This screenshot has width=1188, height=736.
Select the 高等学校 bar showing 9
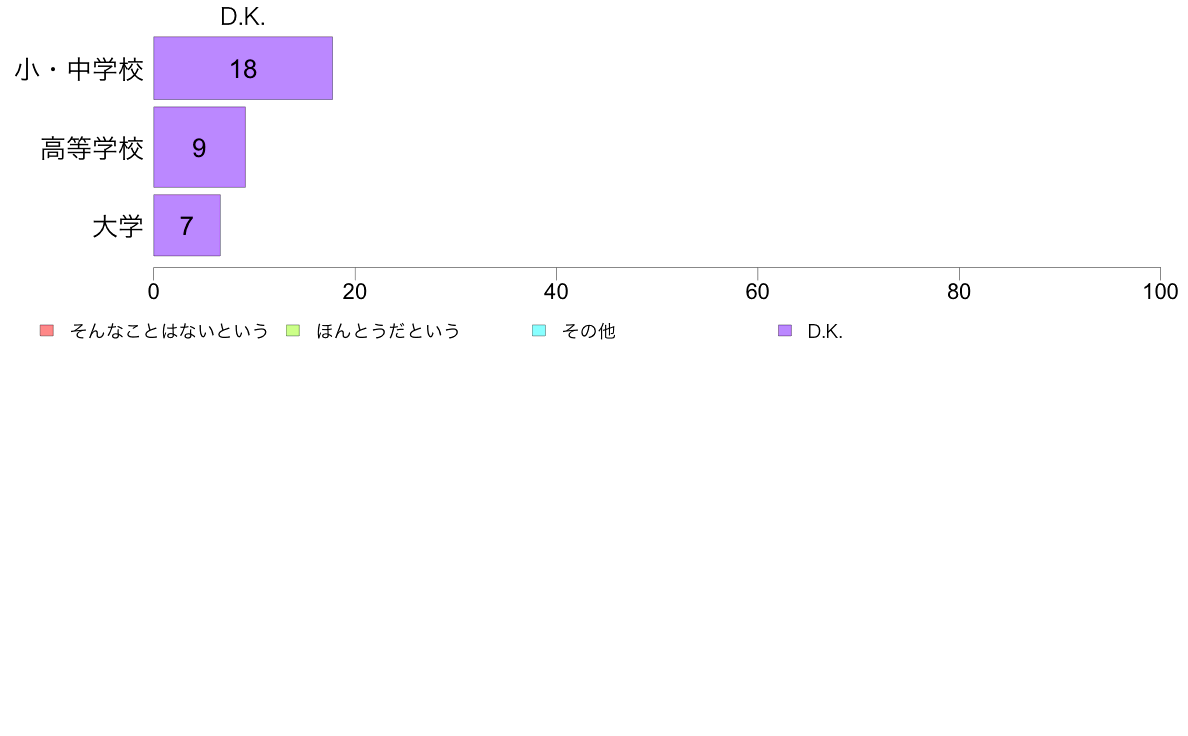(199, 147)
